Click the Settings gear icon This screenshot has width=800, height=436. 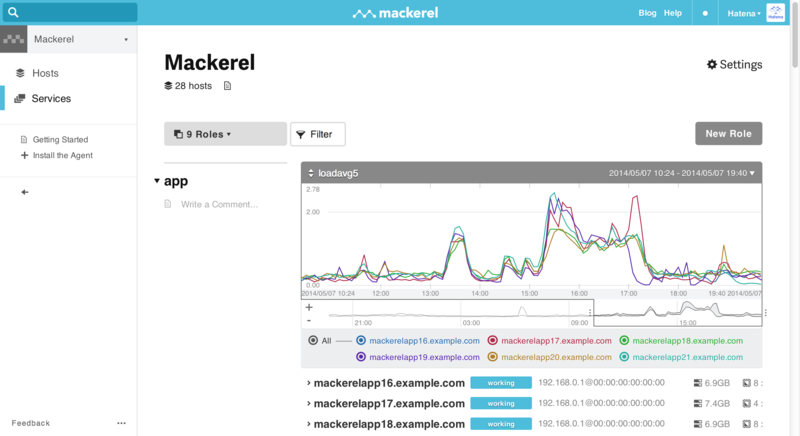712,64
